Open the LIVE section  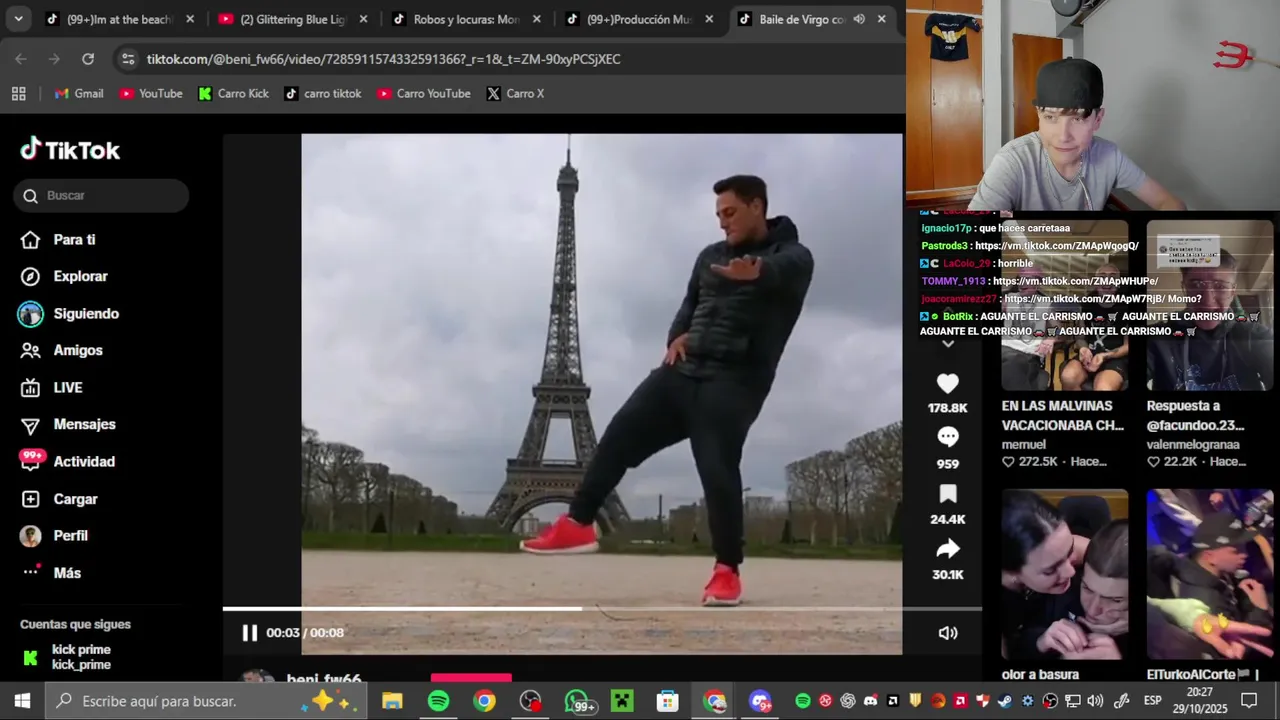pos(52,388)
